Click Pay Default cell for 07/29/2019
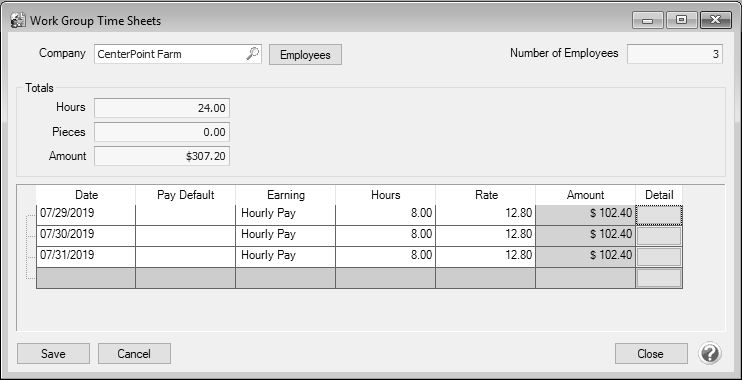The image size is (742, 380). [x=186, y=215]
